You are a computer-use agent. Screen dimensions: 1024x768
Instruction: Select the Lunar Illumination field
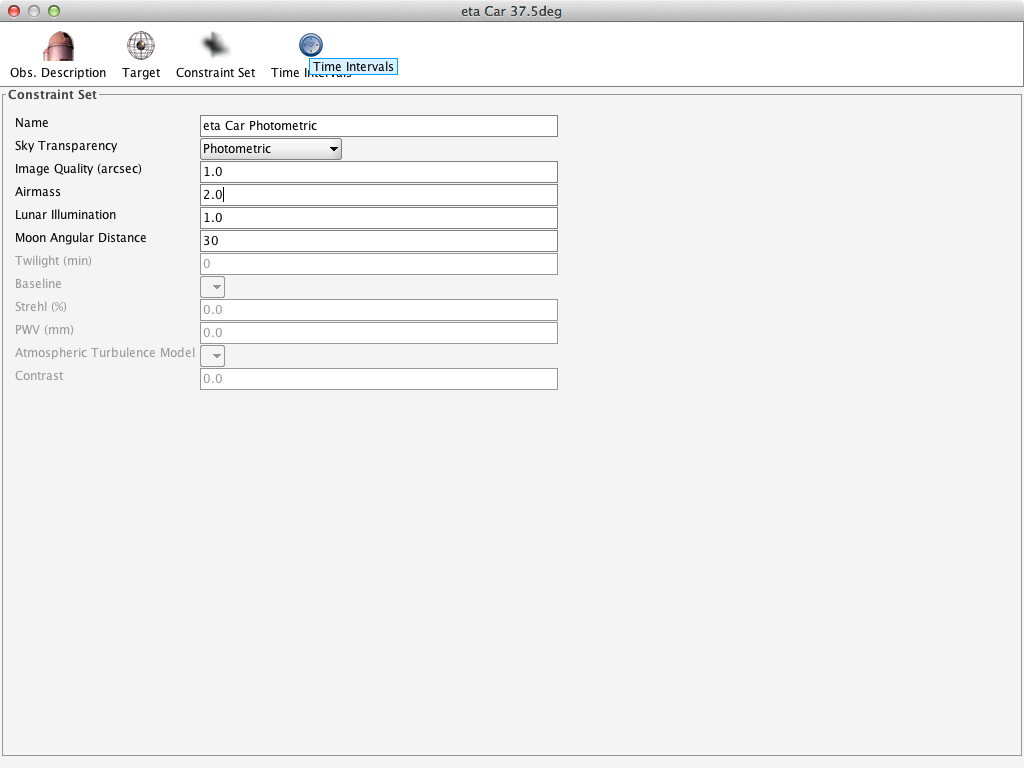coord(379,218)
